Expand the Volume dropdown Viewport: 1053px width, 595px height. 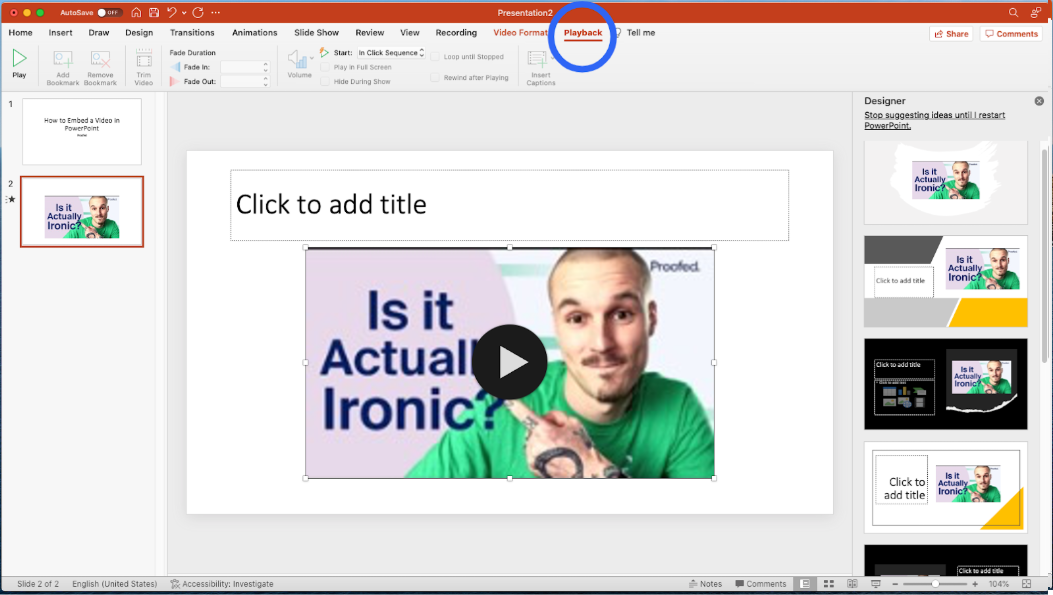[x=311, y=57]
